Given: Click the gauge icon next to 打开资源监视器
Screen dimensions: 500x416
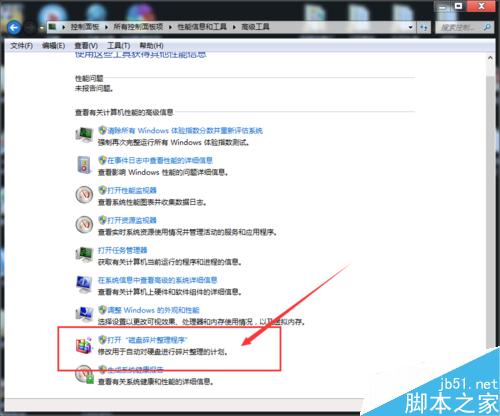Looking at the screenshot, I should (x=84, y=225).
